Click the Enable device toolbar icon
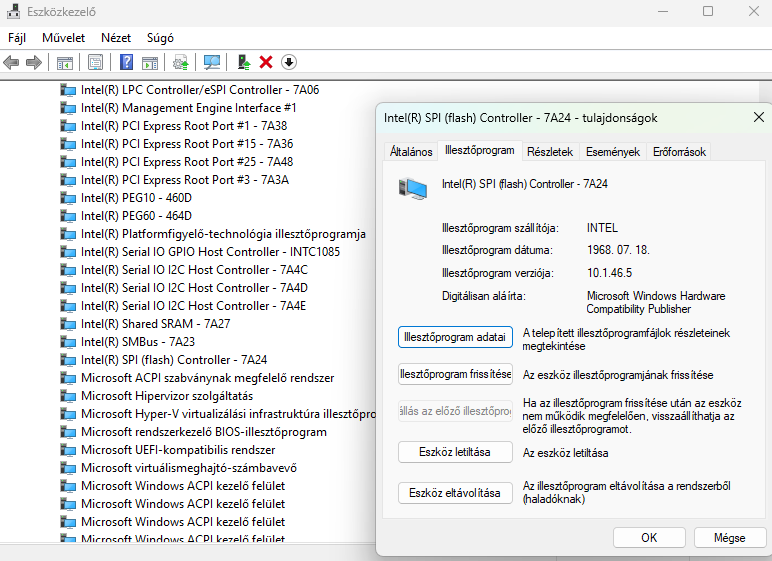The height and width of the screenshot is (561, 772). click(244, 63)
